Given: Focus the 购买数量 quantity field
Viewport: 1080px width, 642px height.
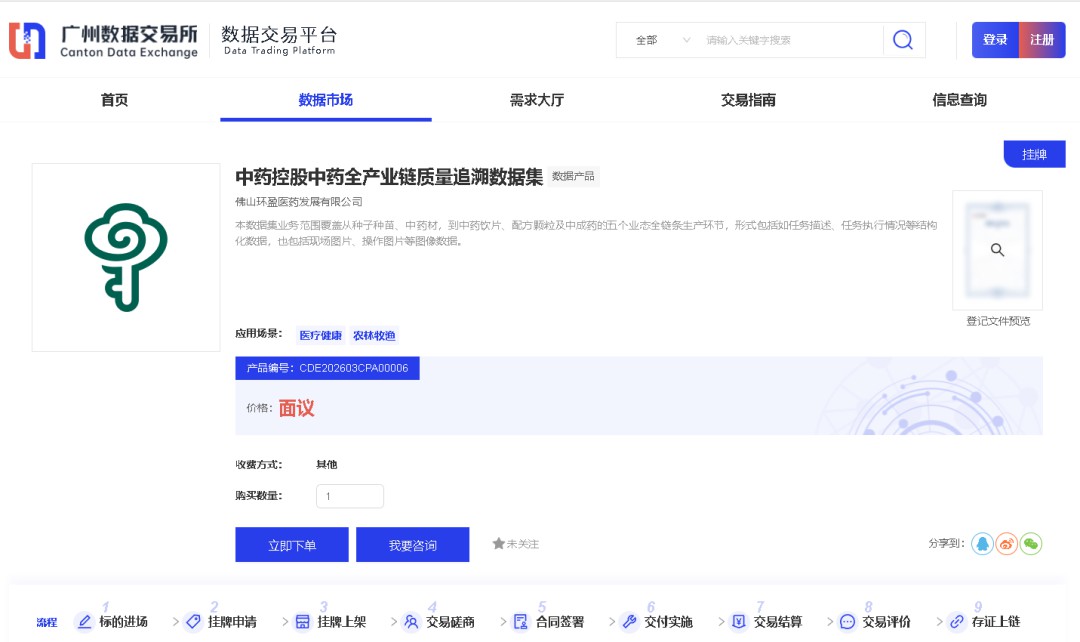Looking at the screenshot, I should click(x=349, y=496).
